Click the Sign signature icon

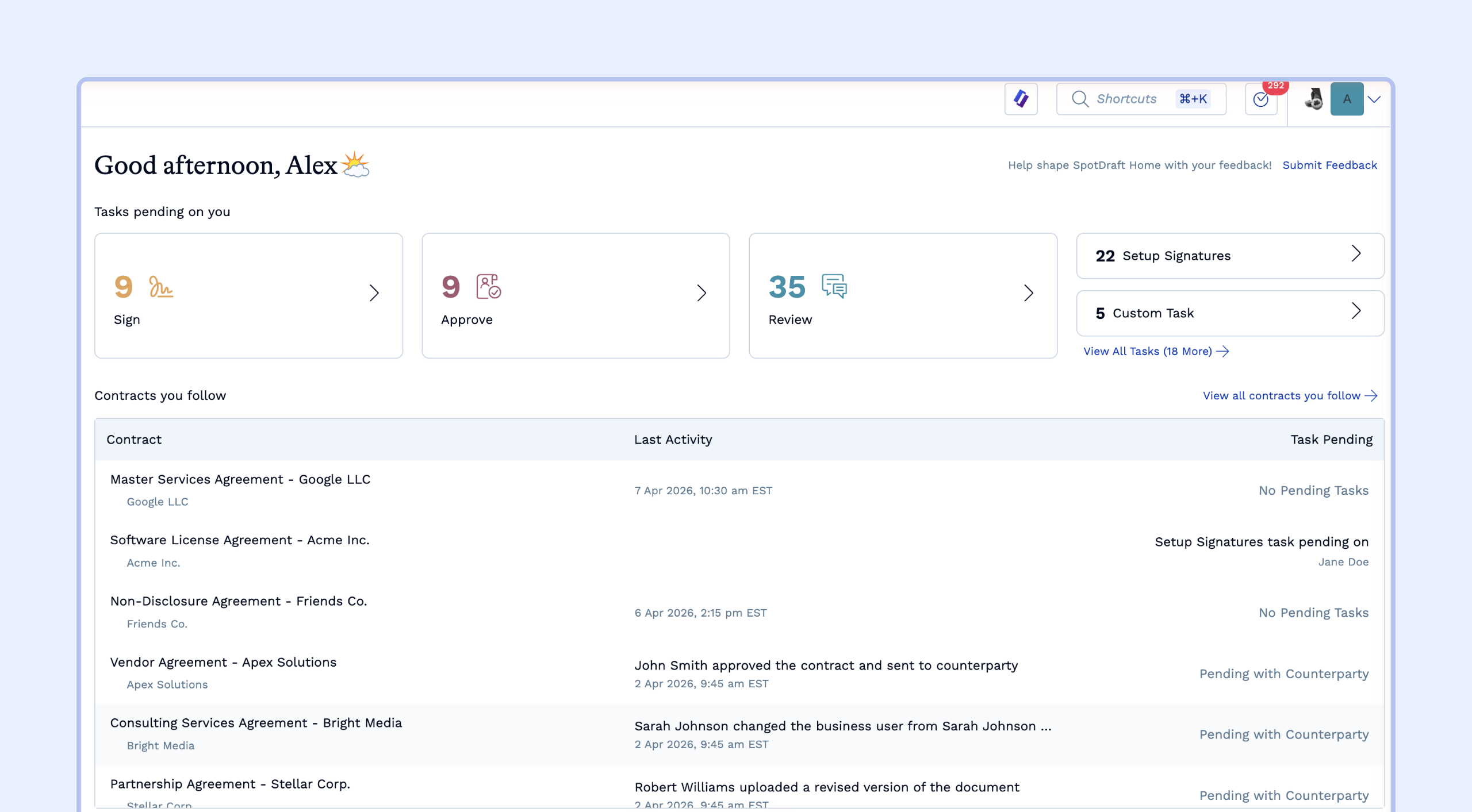(x=160, y=287)
